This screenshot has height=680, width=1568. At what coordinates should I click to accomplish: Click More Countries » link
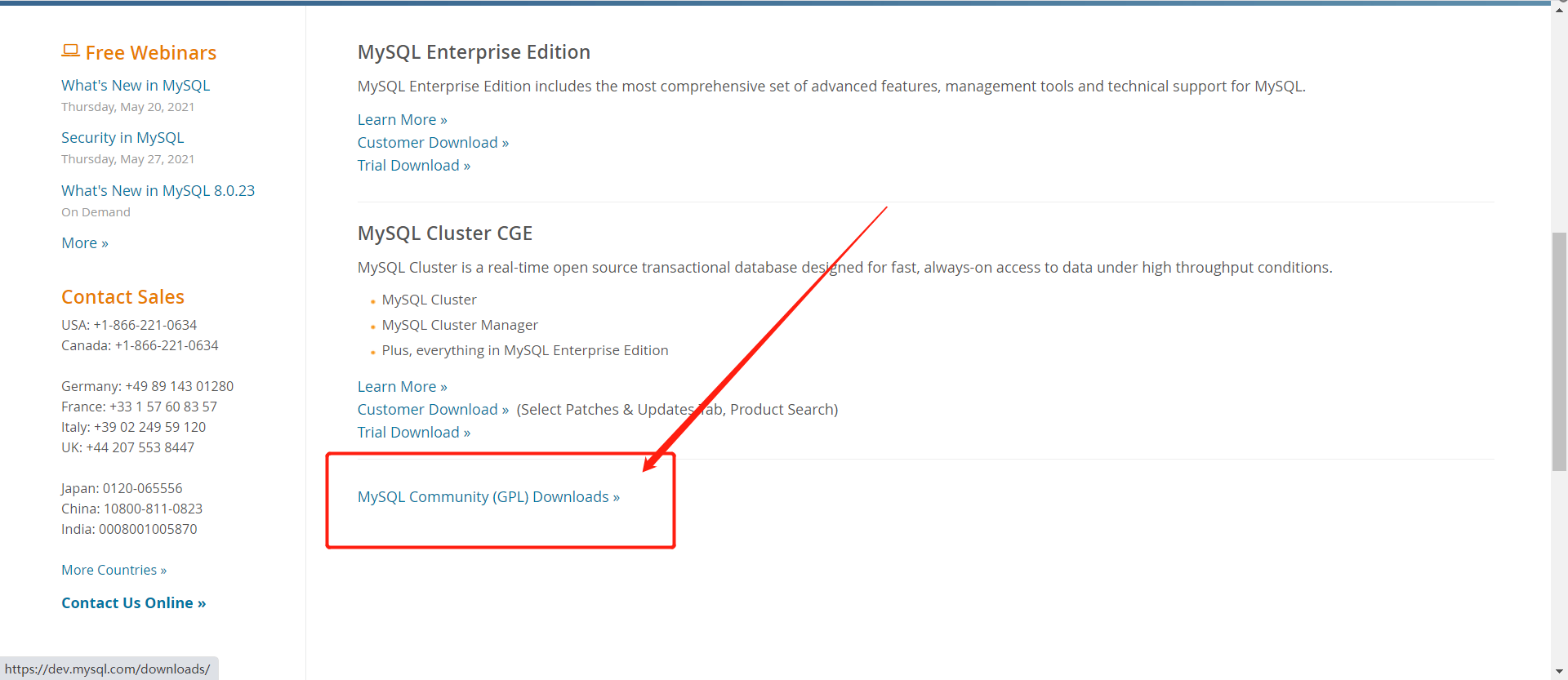click(114, 571)
